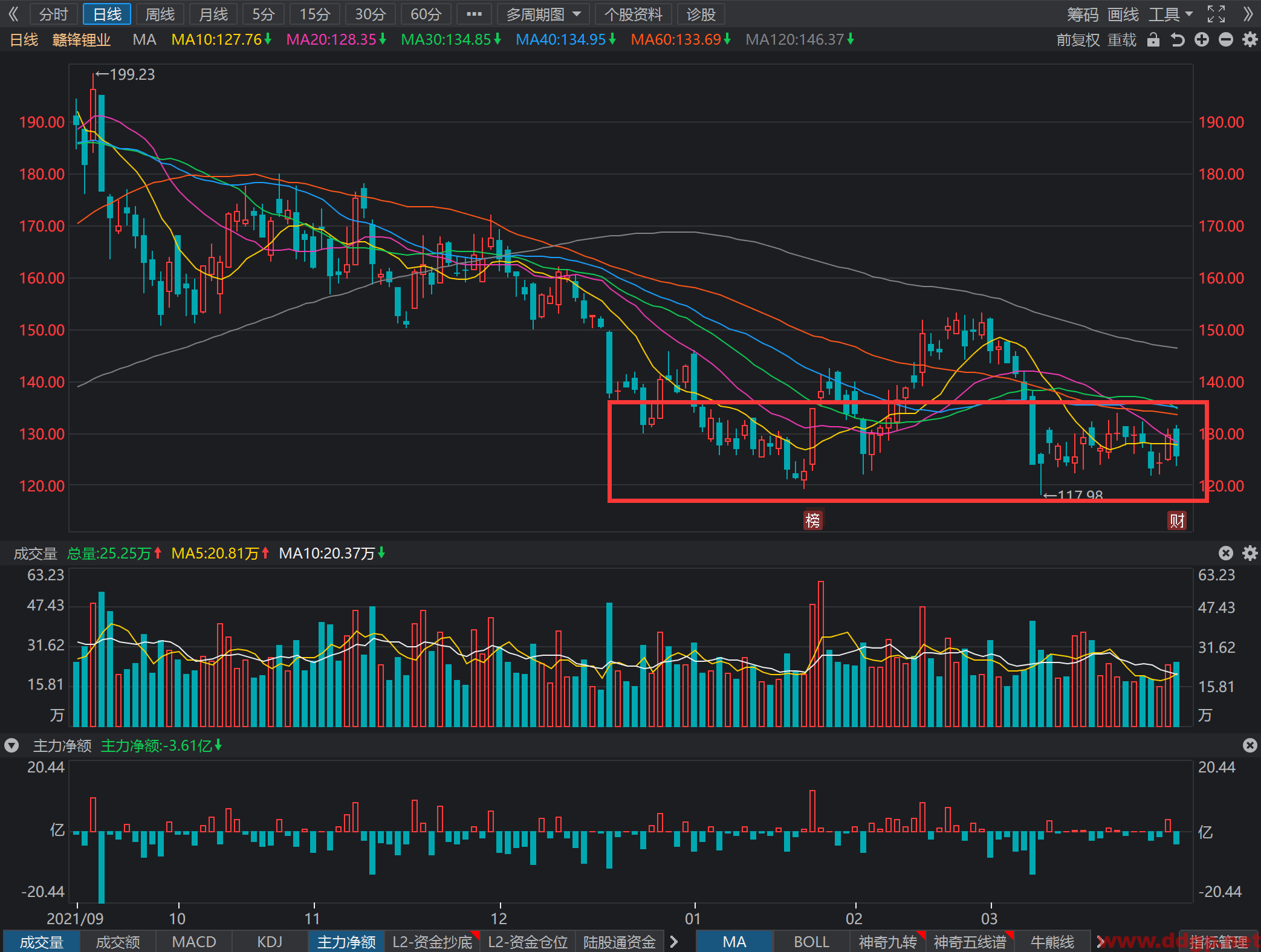This screenshot has height=952, width=1261.
Task: Zoom out with the minus icon
Action: (1226, 40)
